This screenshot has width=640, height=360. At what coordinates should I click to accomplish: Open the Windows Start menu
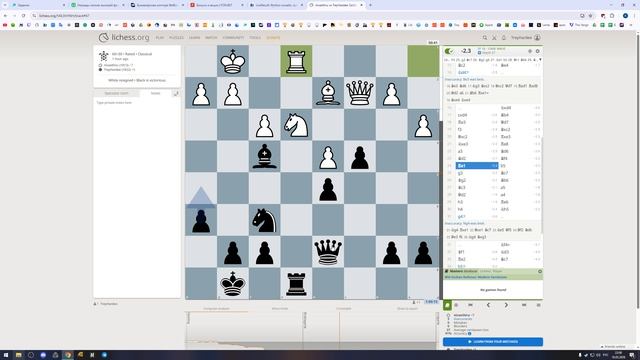point(6,355)
